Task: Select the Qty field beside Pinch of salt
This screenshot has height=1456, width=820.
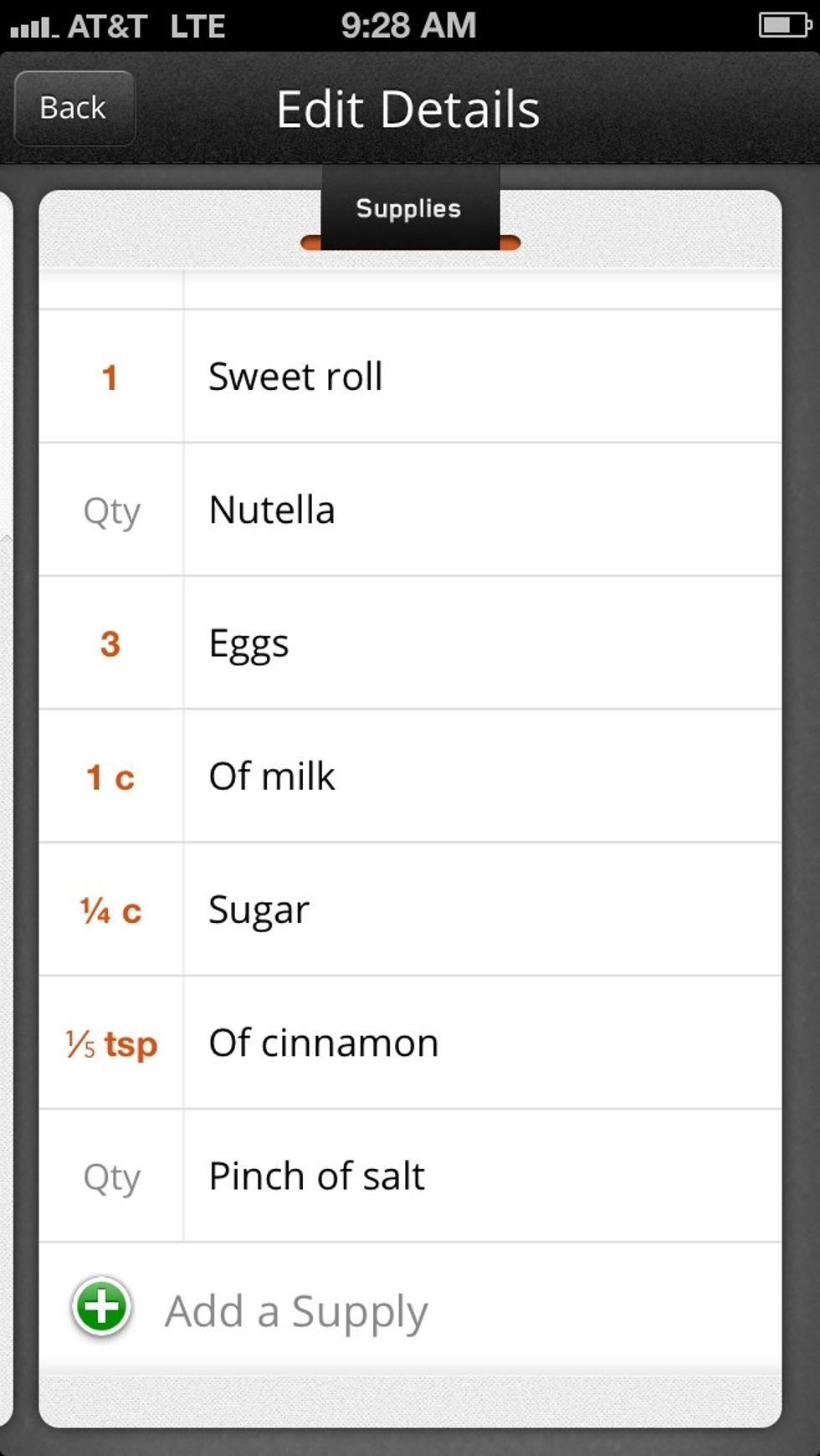Action: point(111,1176)
